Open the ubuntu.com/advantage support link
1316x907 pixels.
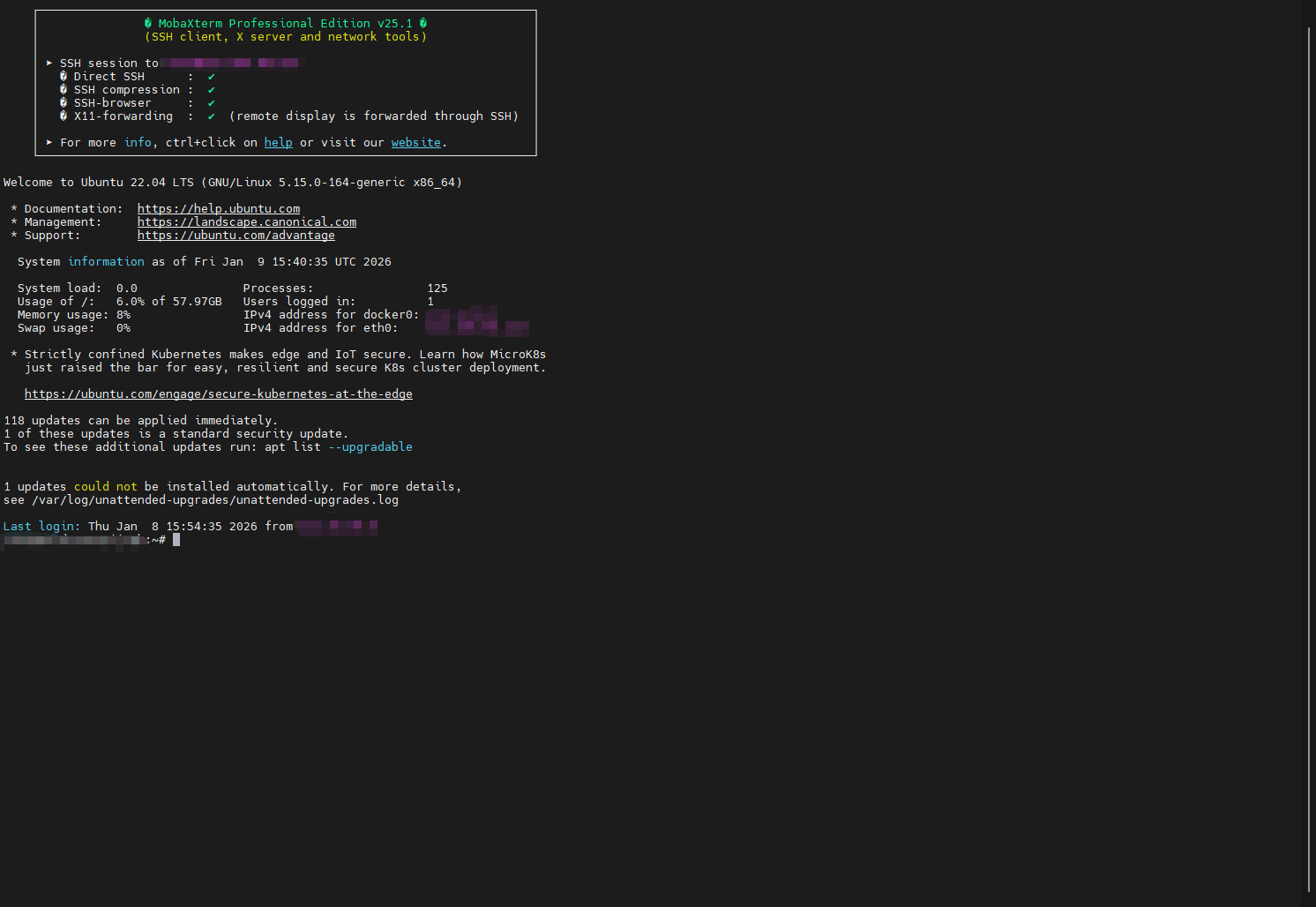coord(236,235)
